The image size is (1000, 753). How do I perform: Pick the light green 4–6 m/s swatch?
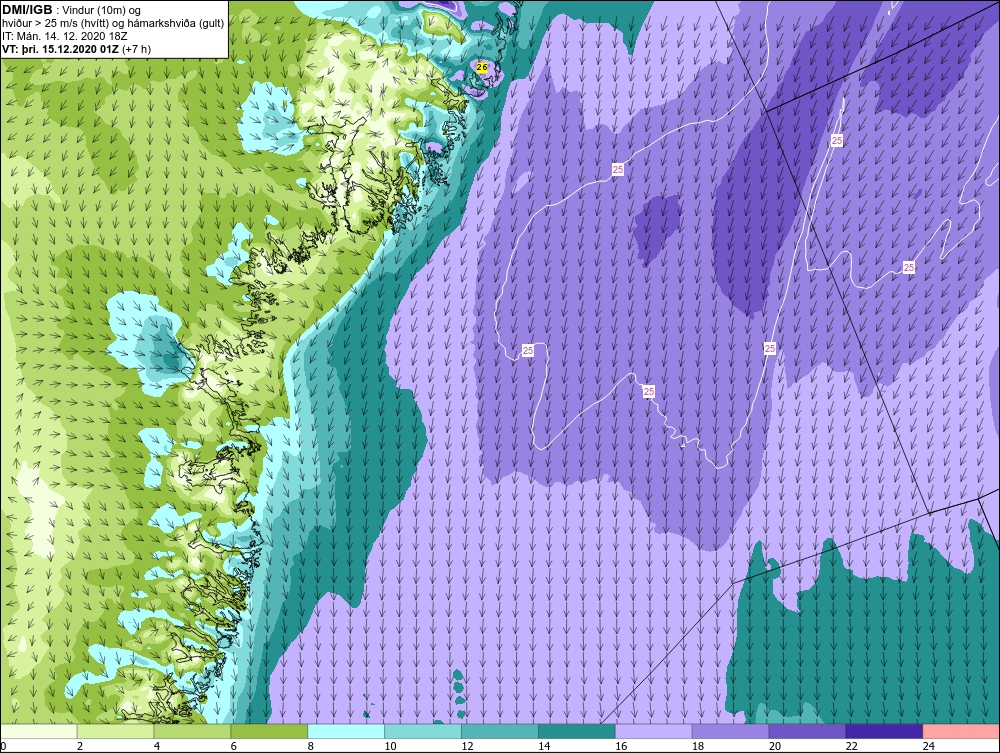[192, 731]
